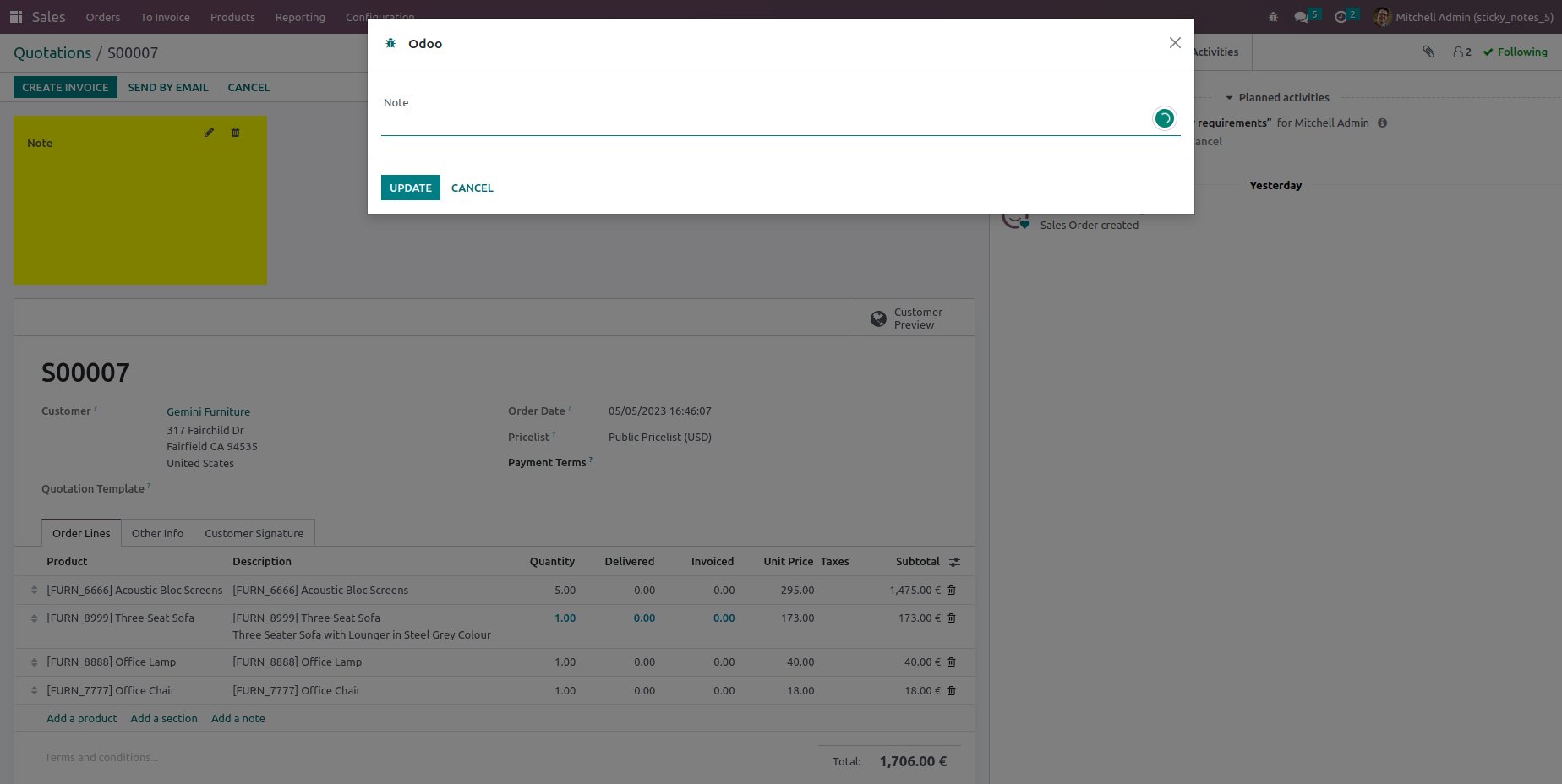Remove the Office Chair line with trash icon

951,691
